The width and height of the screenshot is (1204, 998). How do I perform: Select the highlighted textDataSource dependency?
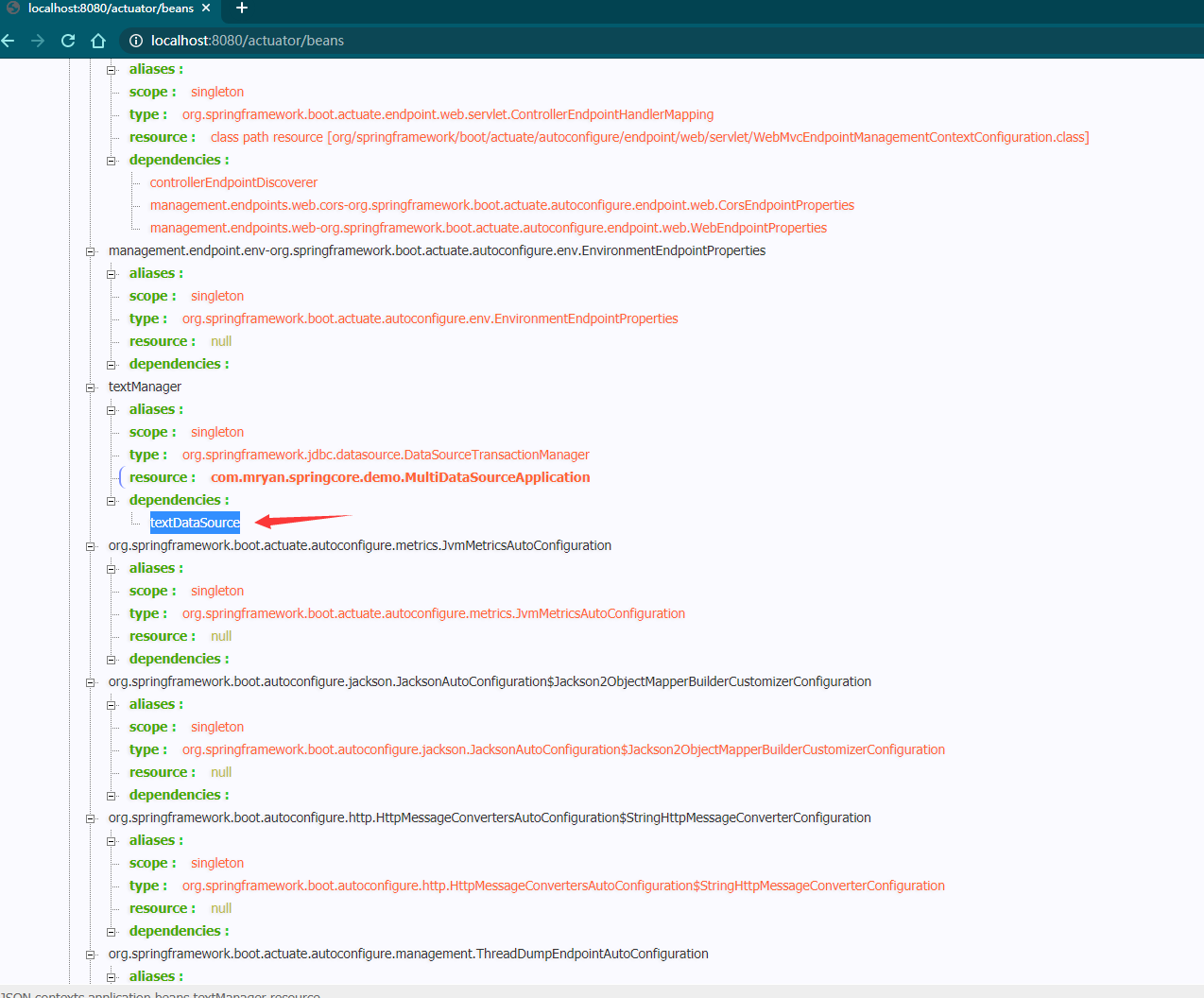coord(195,523)
